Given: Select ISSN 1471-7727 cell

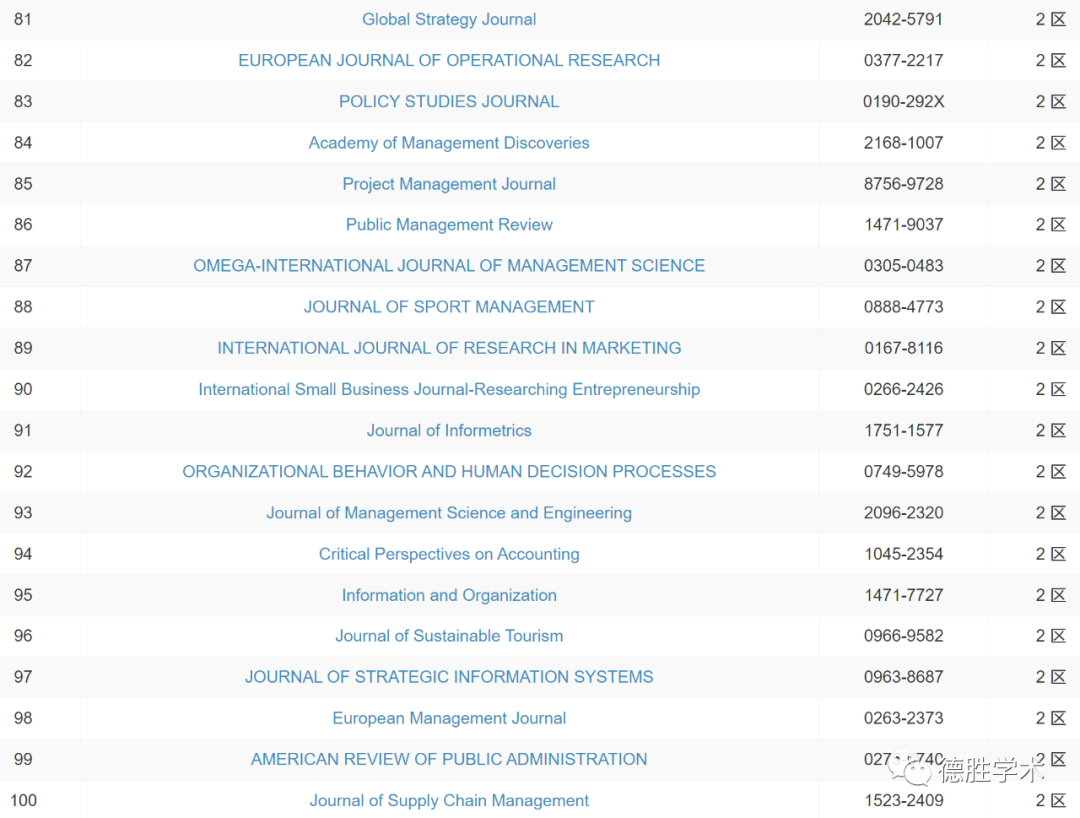Looking at the screenshot, I should click(x=903, y=595).
